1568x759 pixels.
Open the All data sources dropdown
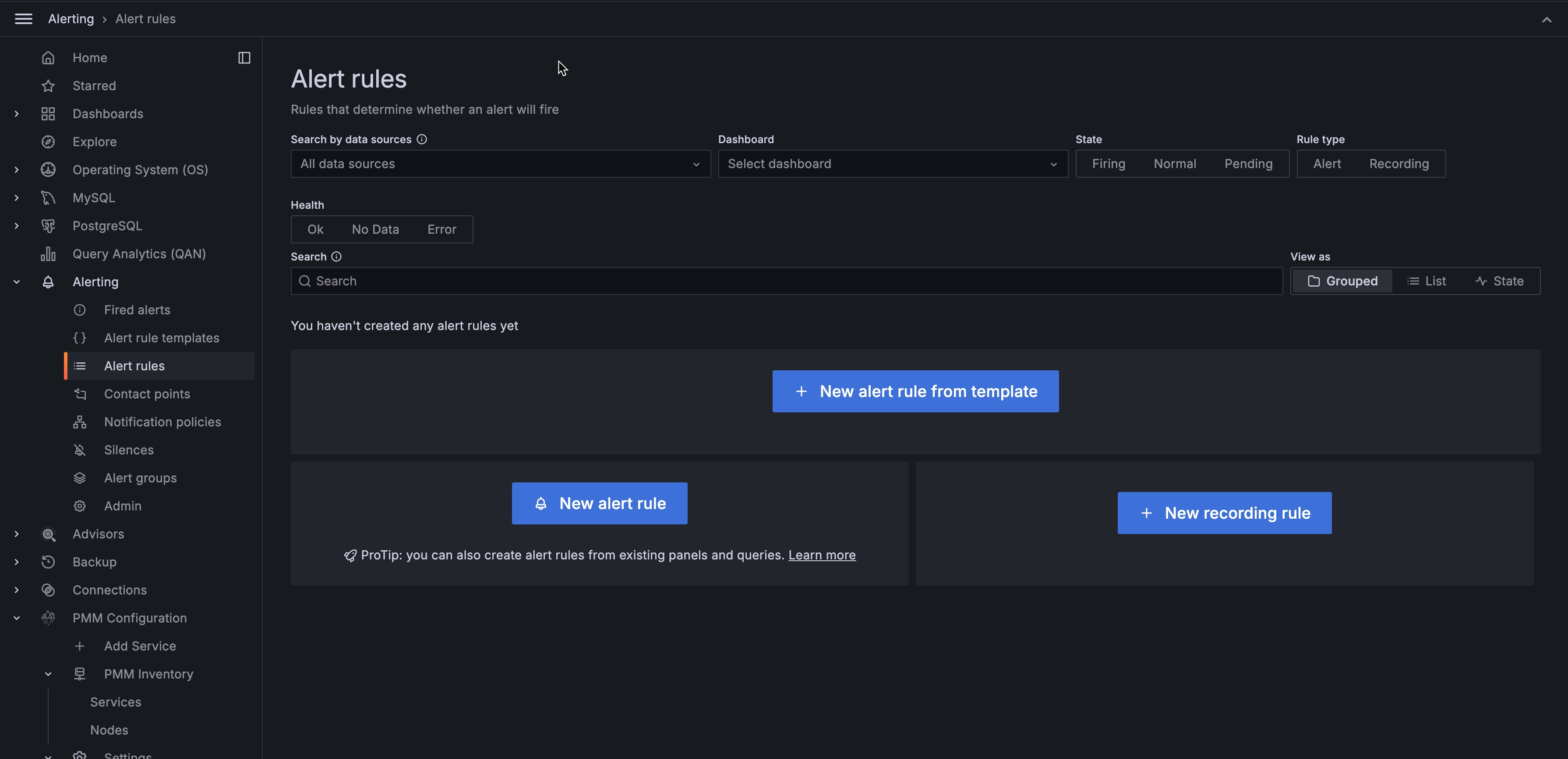click(x=500, y=164)
